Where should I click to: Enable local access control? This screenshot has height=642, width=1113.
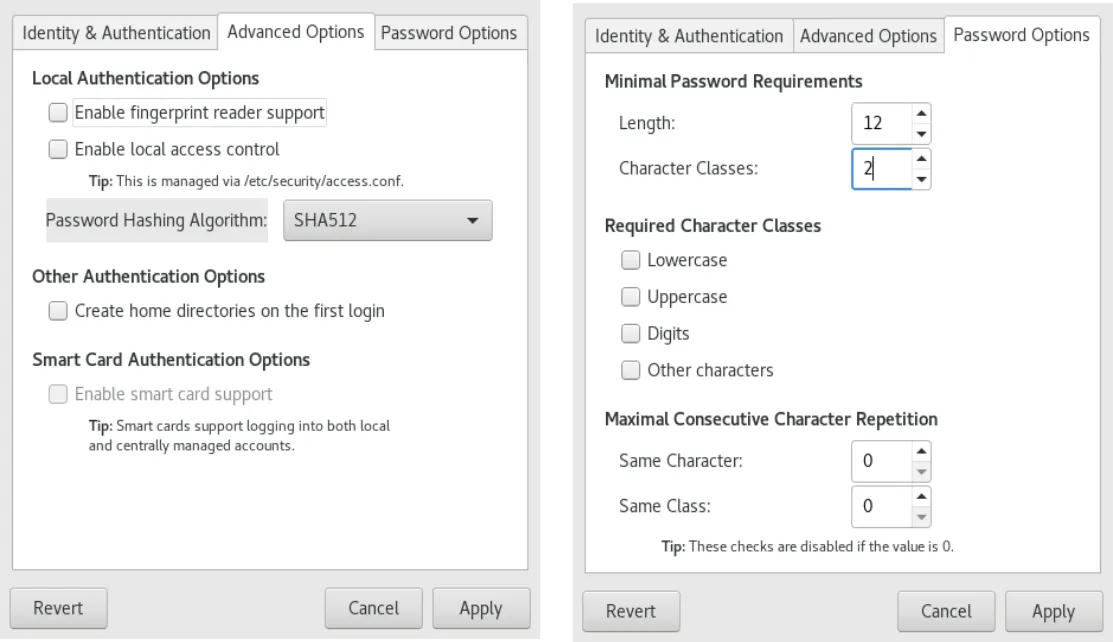[x=58, y=148]
